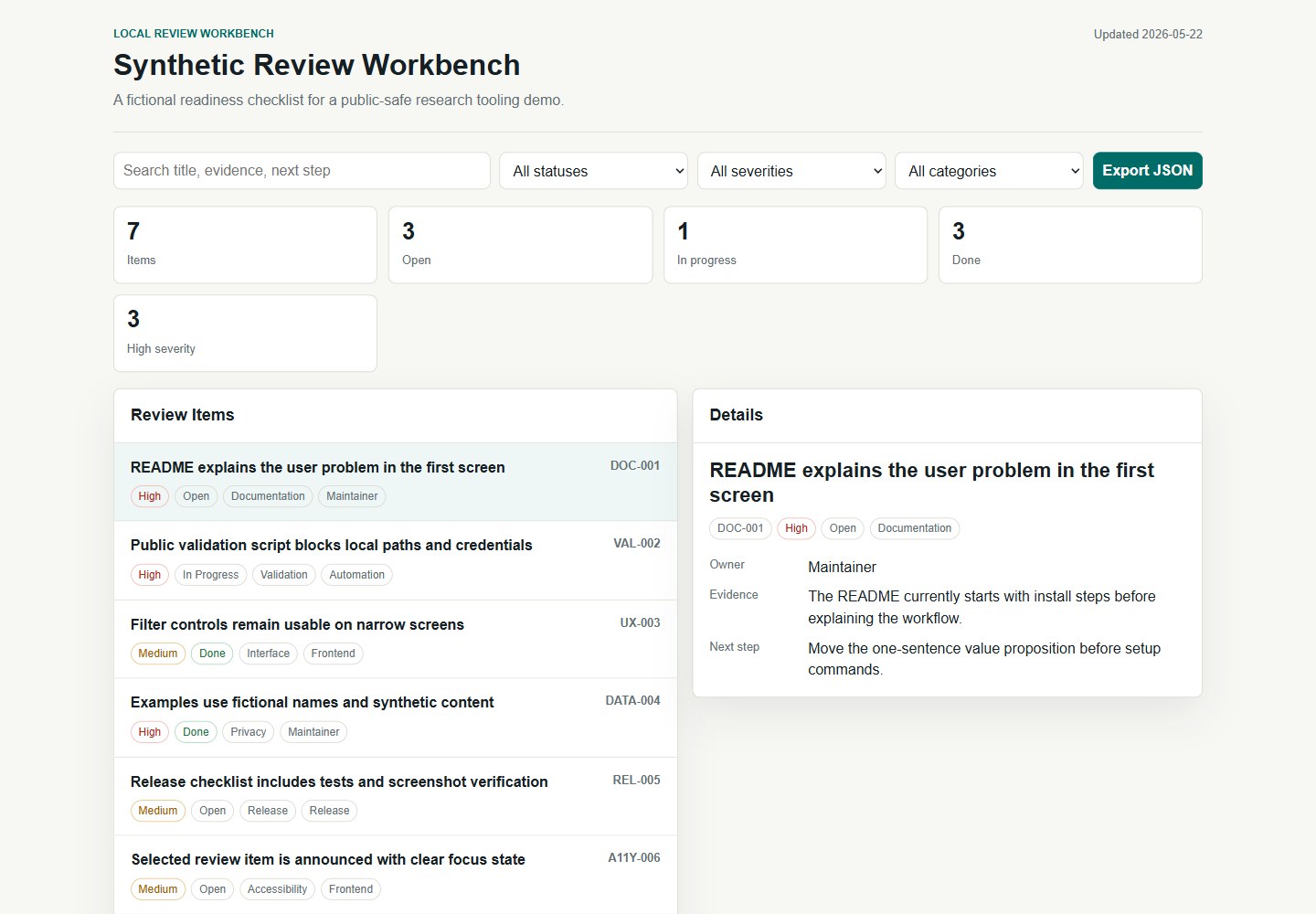Viewport: 1316px width, 914px height.
Task: Click the Evidence text about README install steps
Action: pos(982,607)
